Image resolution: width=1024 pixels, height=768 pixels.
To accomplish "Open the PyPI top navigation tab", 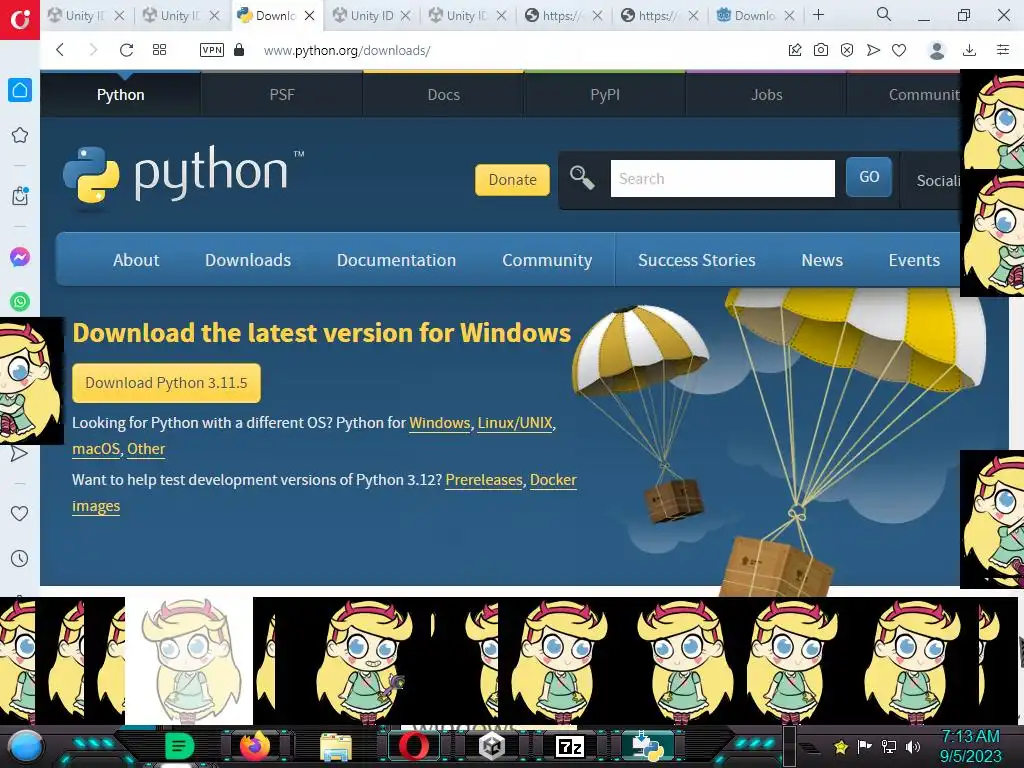I will [605, 95].
